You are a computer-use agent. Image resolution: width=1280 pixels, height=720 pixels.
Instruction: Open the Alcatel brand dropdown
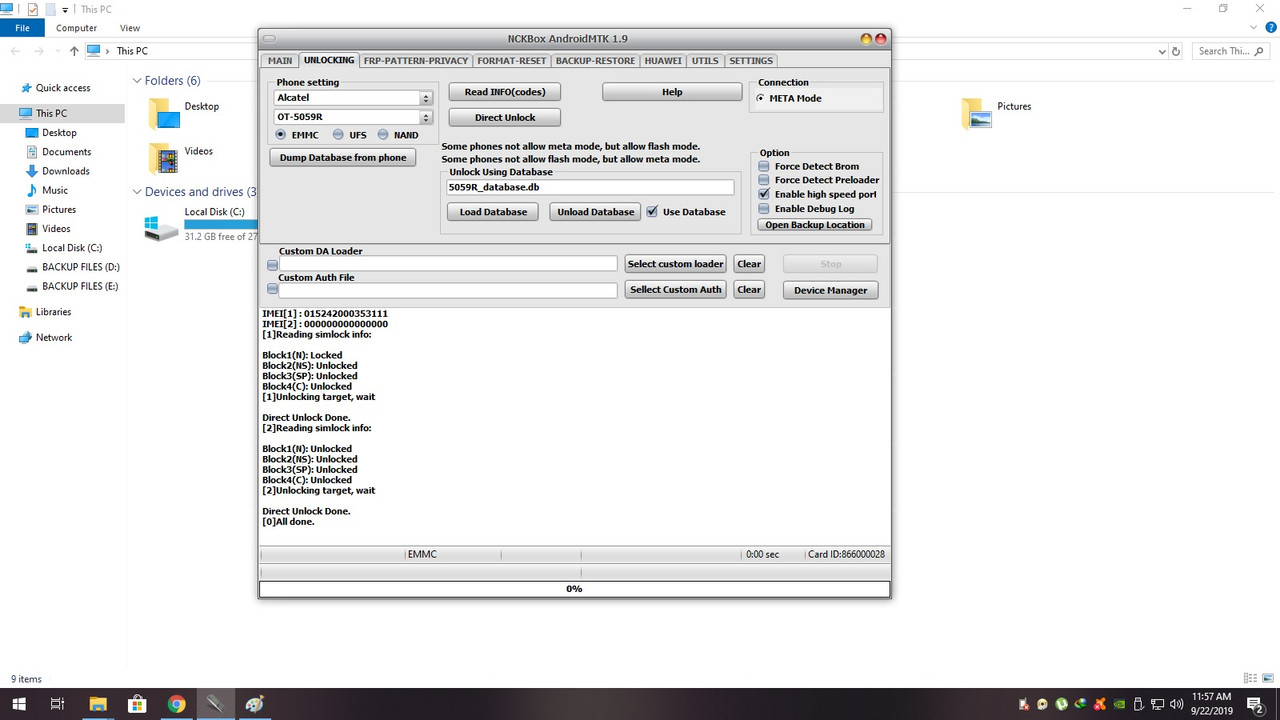pyautogui.click(x=426, y=98)
